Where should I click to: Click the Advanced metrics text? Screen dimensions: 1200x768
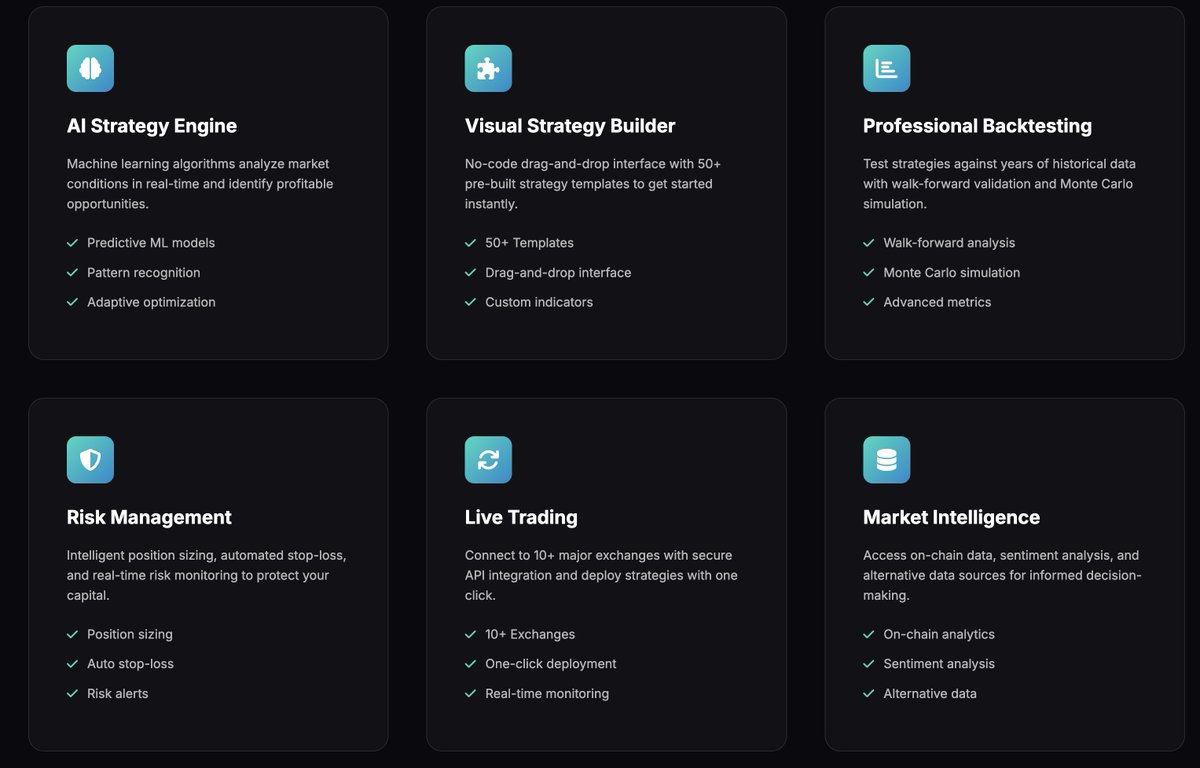937,302
